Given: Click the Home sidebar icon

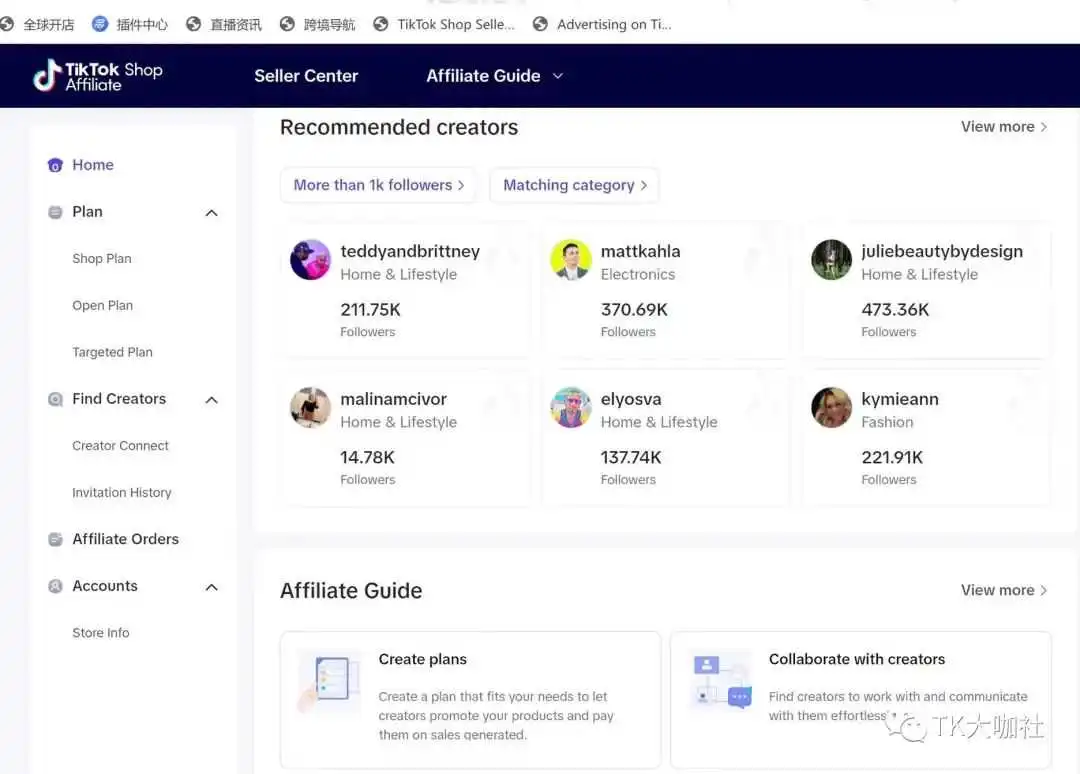Looking at the screenshot, I should (x=55, y=165).
